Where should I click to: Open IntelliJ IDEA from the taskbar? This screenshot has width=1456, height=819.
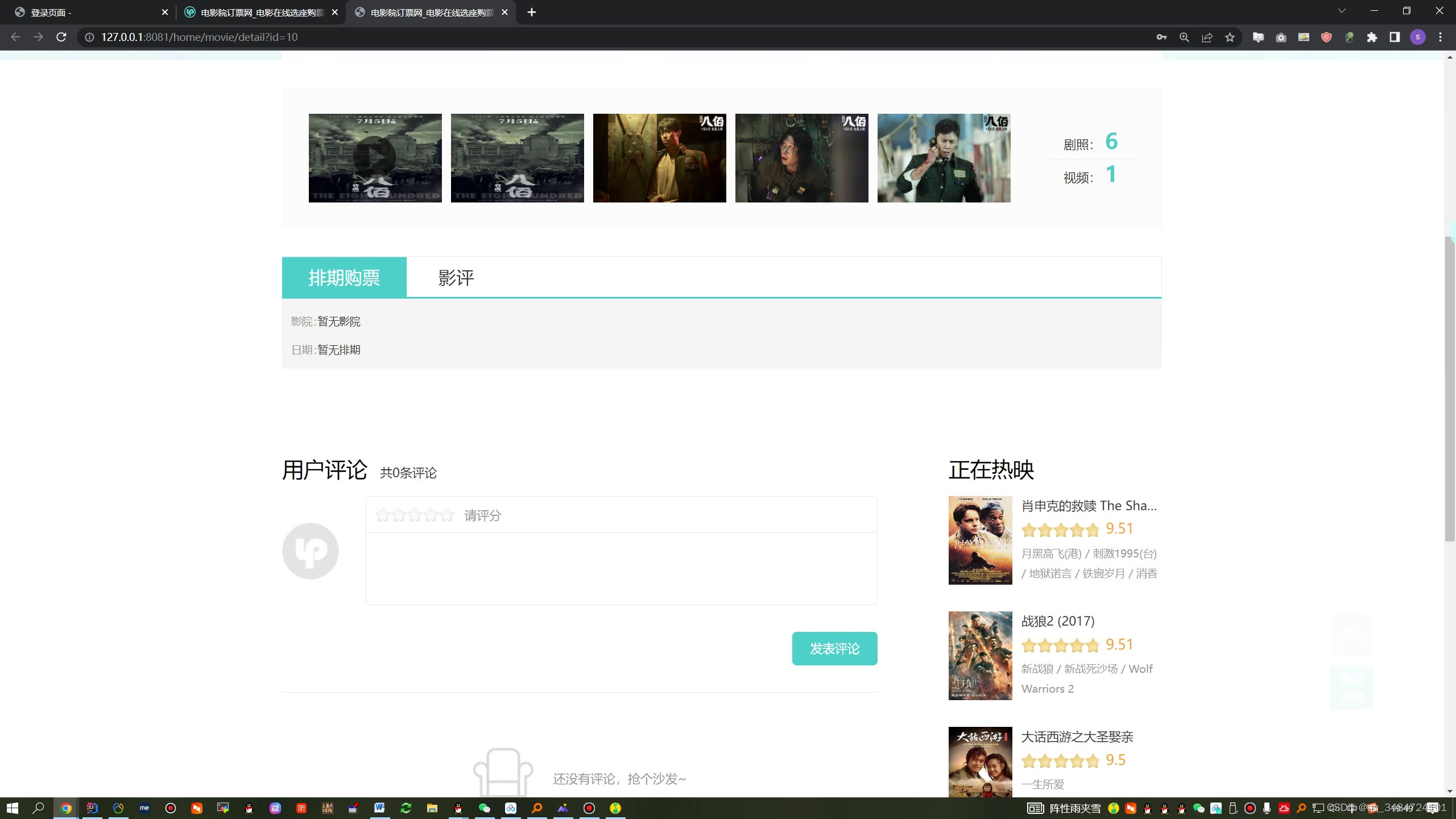pos(92,808)
